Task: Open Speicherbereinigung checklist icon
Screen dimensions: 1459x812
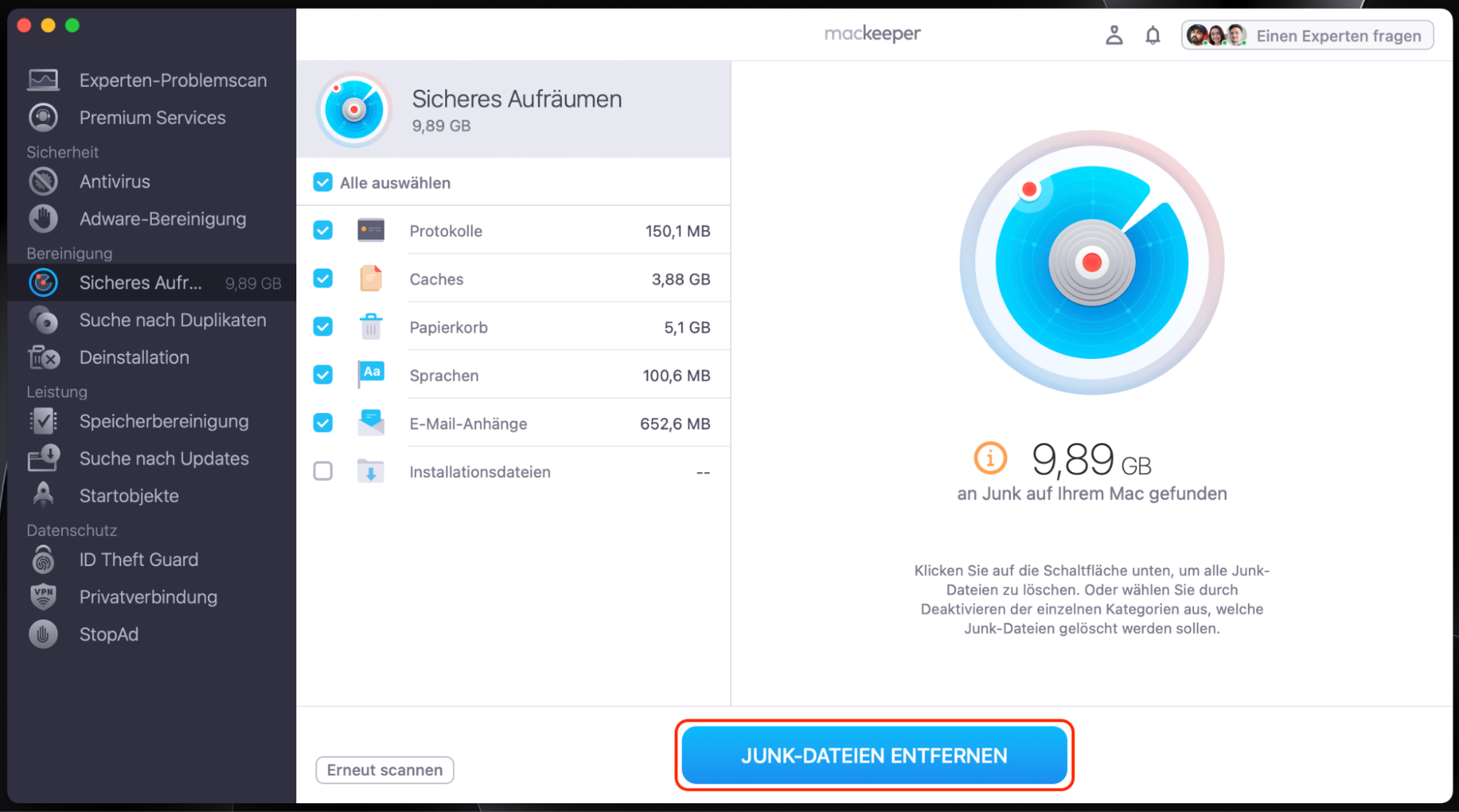Action: [43, 421]
